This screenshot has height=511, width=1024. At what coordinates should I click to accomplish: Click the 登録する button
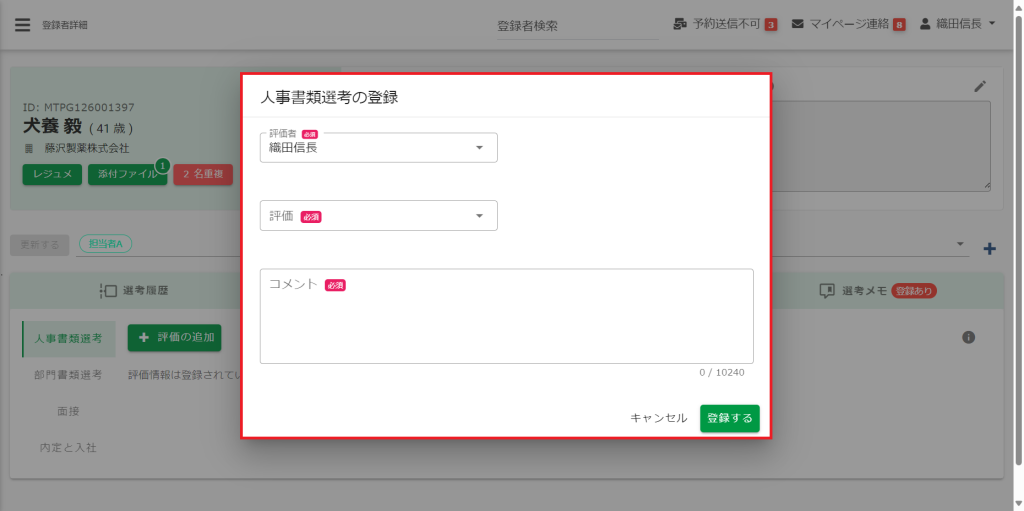click(729, 418)
